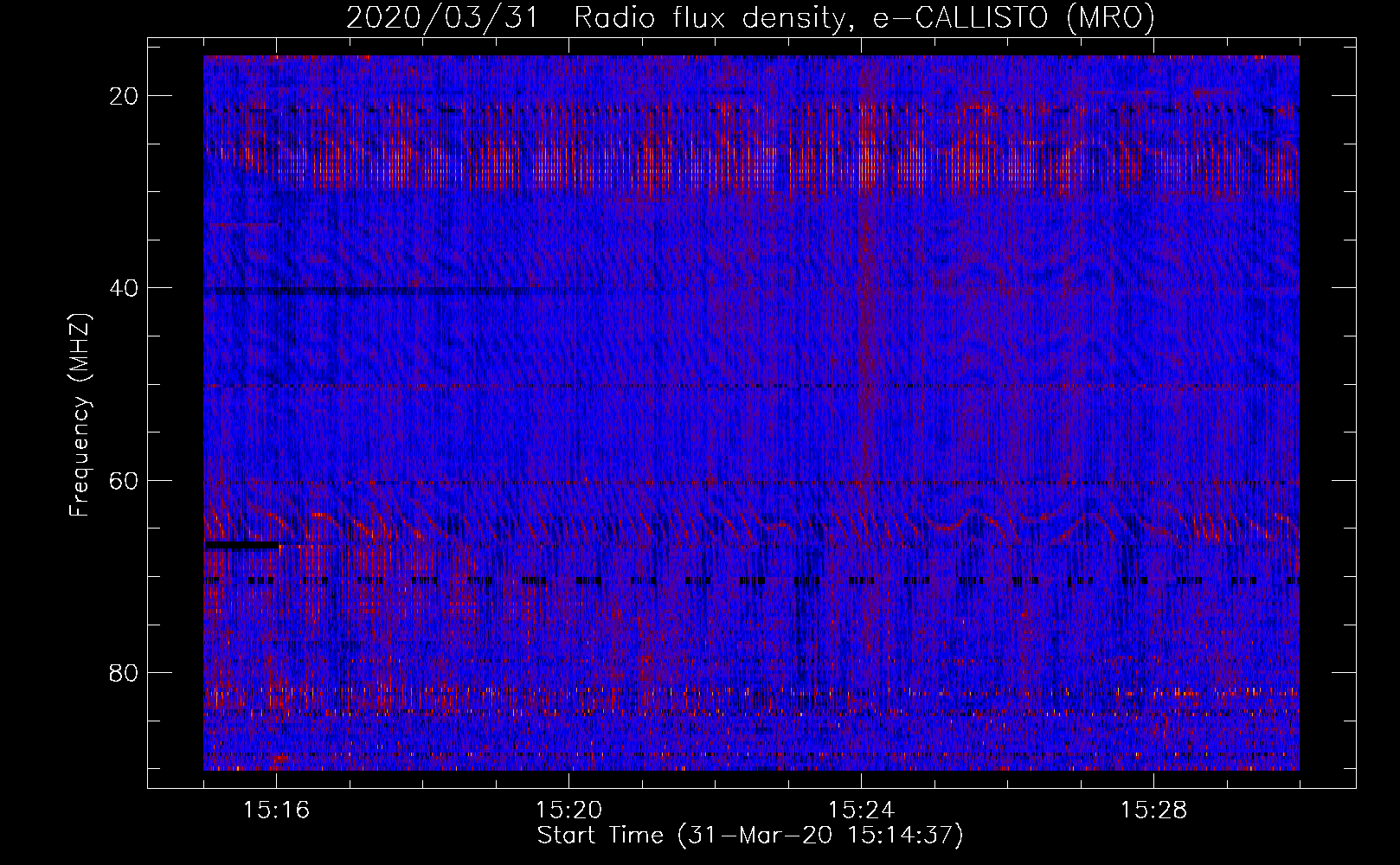Click the "Start Time (31-Mar-20 15:14:37)" label
Screen dimensions: 1400x865
click(x=750, y=836)
